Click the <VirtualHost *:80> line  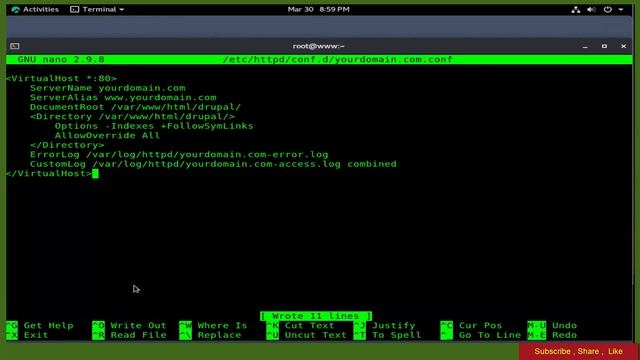coord(62,78)
